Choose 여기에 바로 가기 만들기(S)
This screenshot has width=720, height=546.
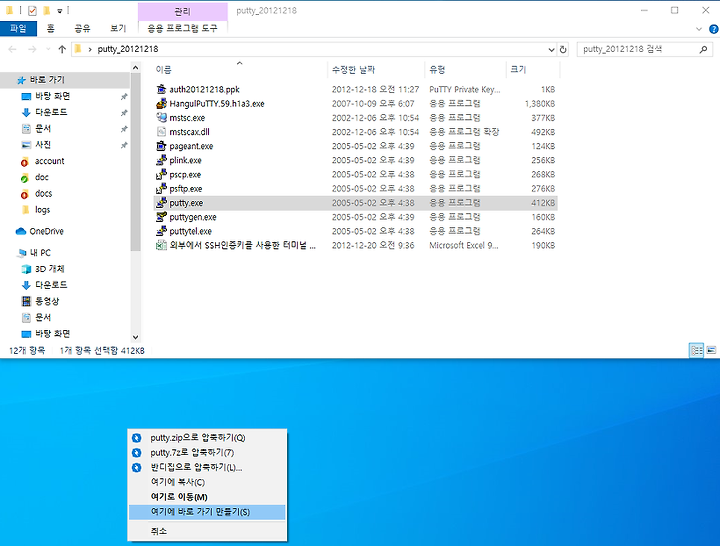(x=207, y=512)
